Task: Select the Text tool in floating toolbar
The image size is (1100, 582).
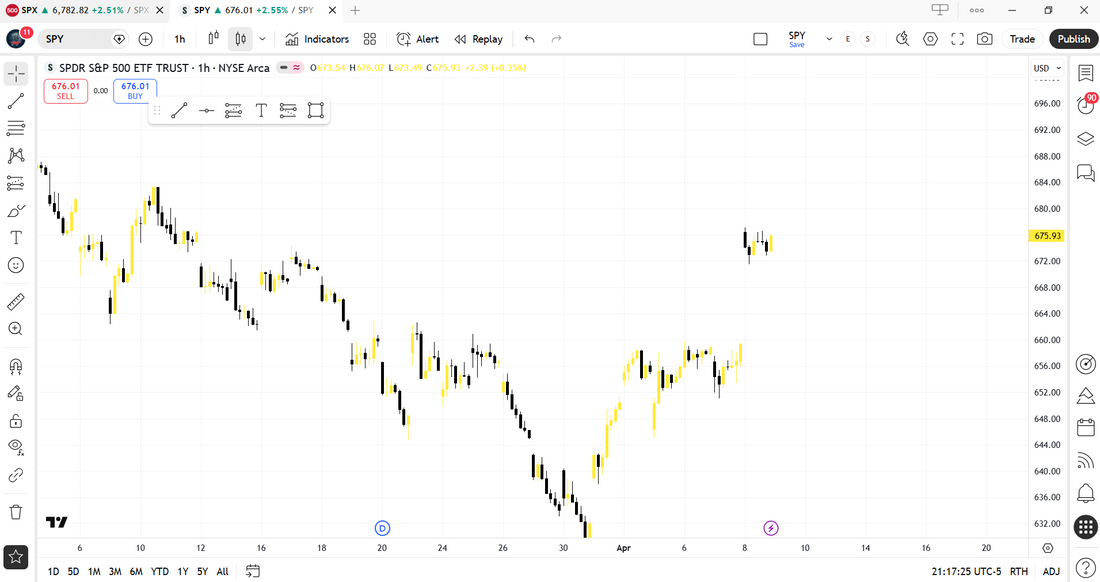Action: (261, 110)
